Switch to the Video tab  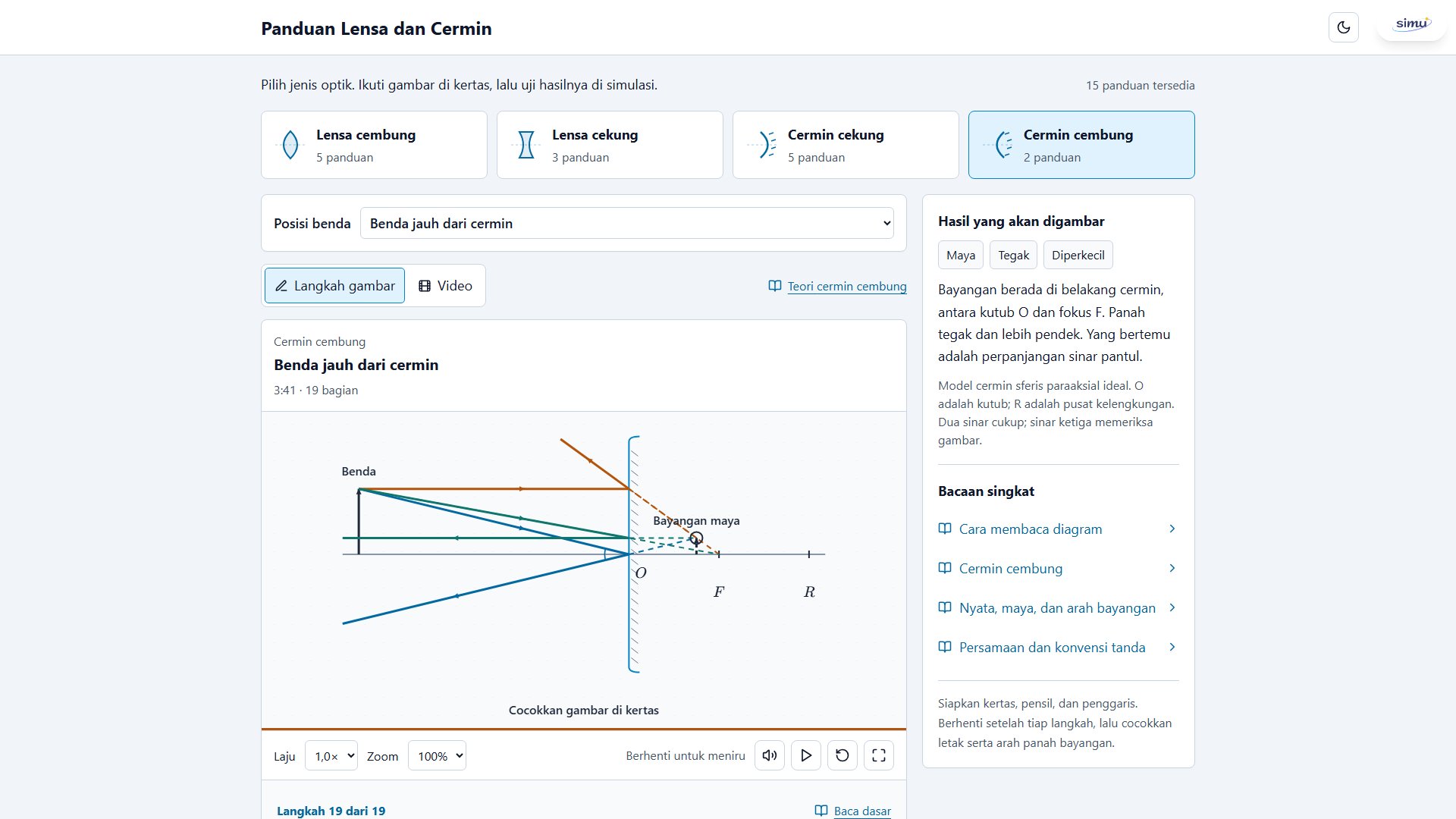tap(445, 285)
